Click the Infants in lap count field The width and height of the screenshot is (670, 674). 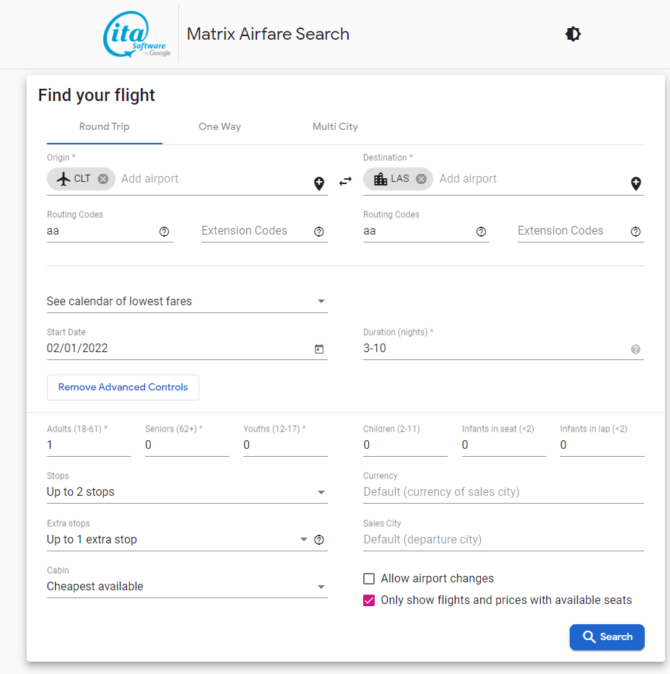point(602,445)
